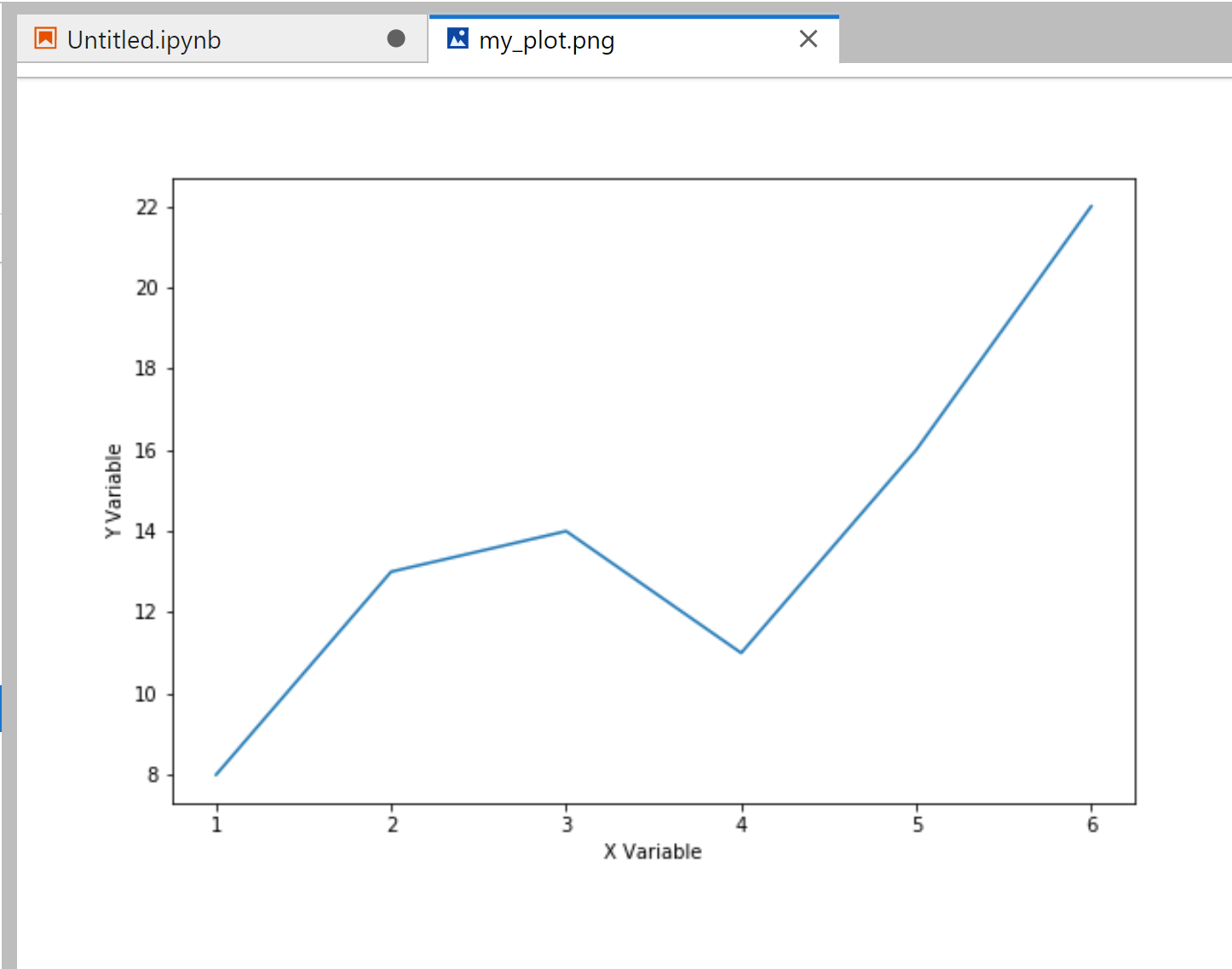
Task: Click the line's starting point at x equals 1
Action: pos(216,775)
